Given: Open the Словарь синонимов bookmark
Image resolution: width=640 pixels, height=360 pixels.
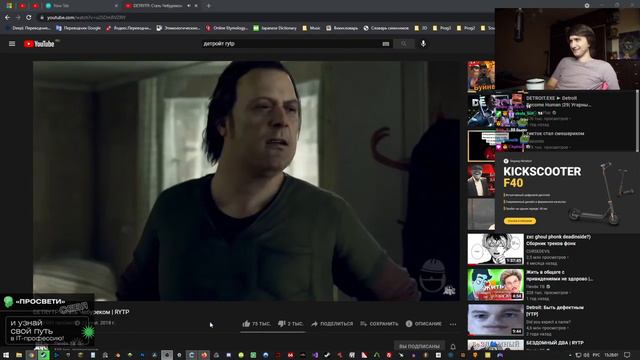Looking at the screenshot, I should point(386,28).
